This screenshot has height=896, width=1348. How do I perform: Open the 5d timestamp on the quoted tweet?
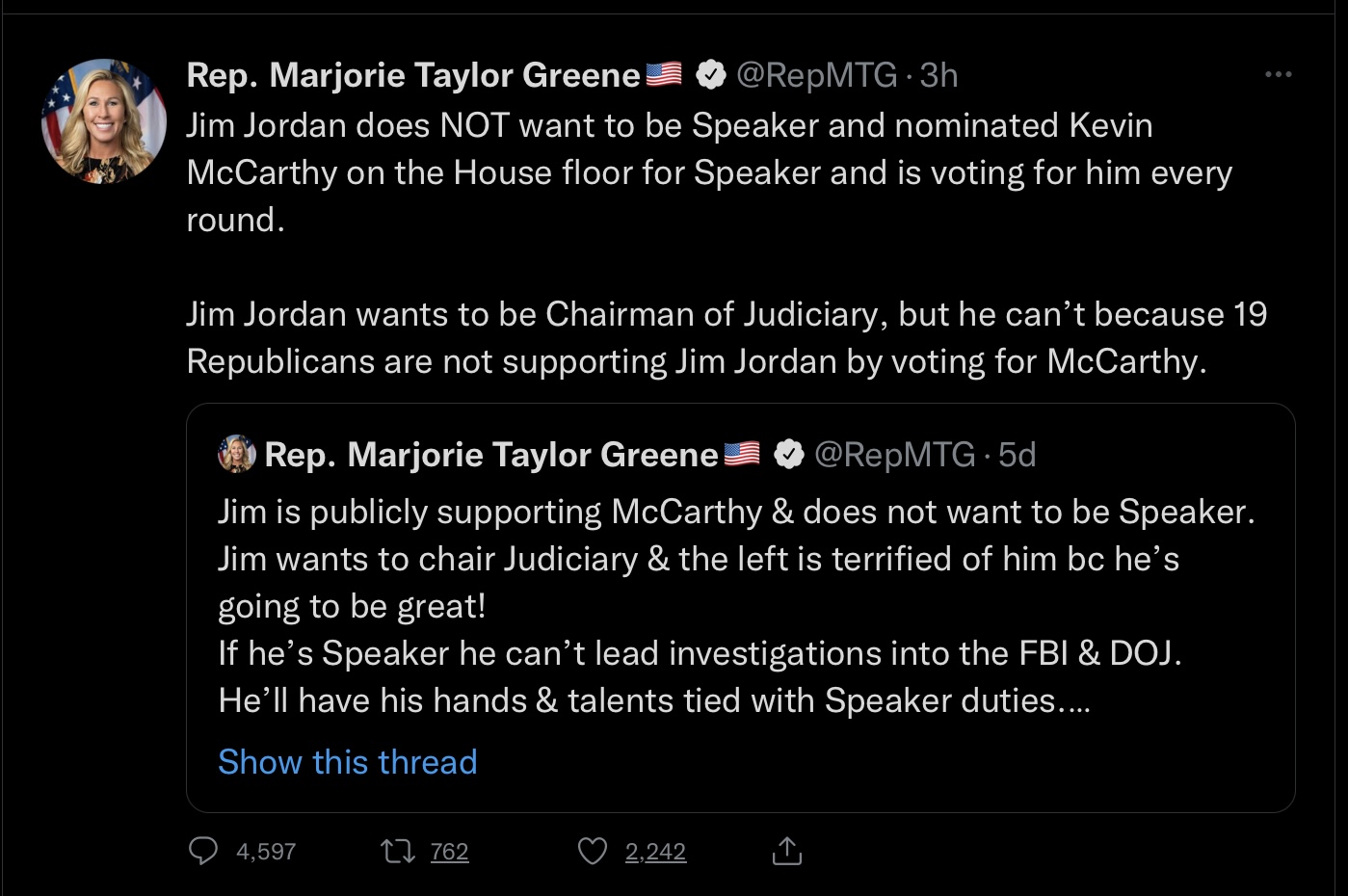tap(1017, 454)
